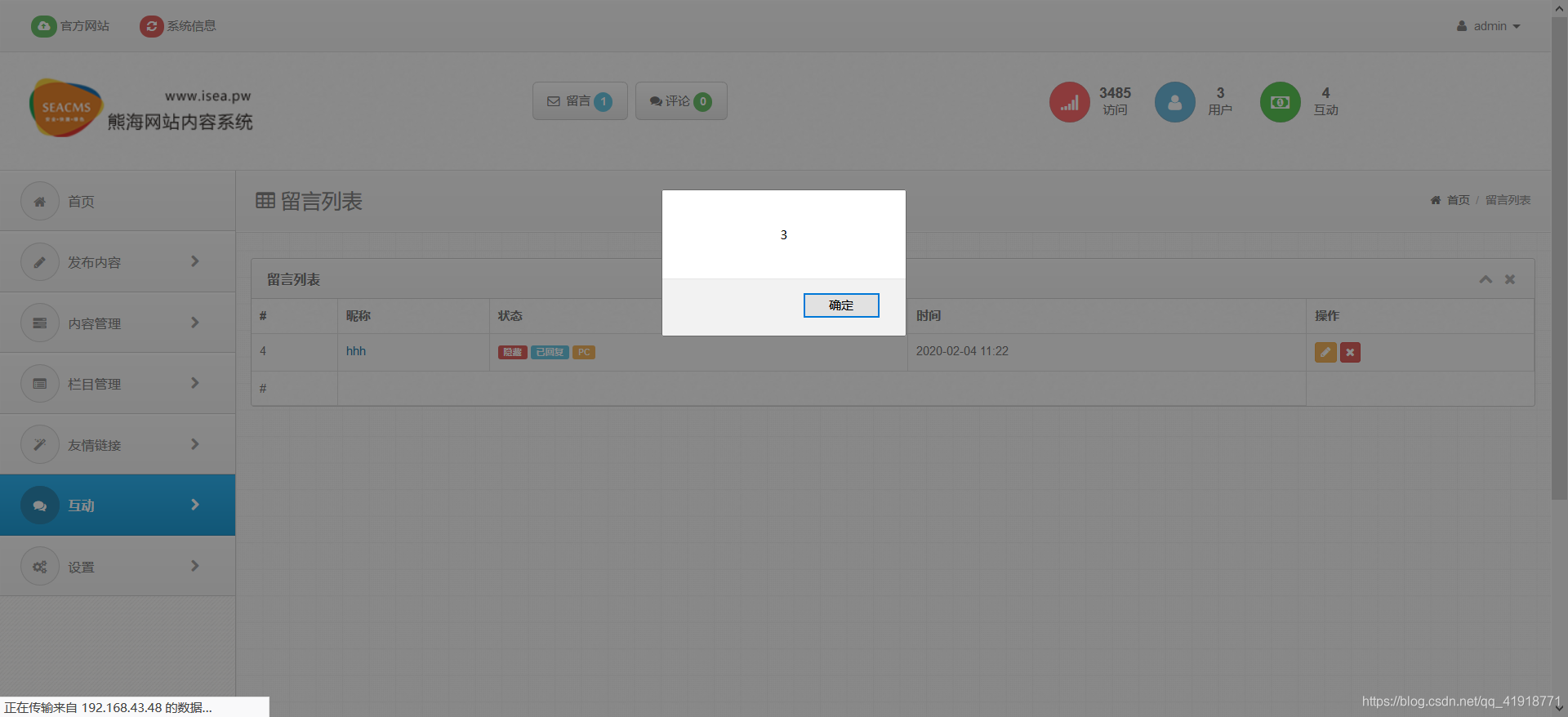
Task: Click the 首页 breadcrumb link
Action: point(1459,200)
